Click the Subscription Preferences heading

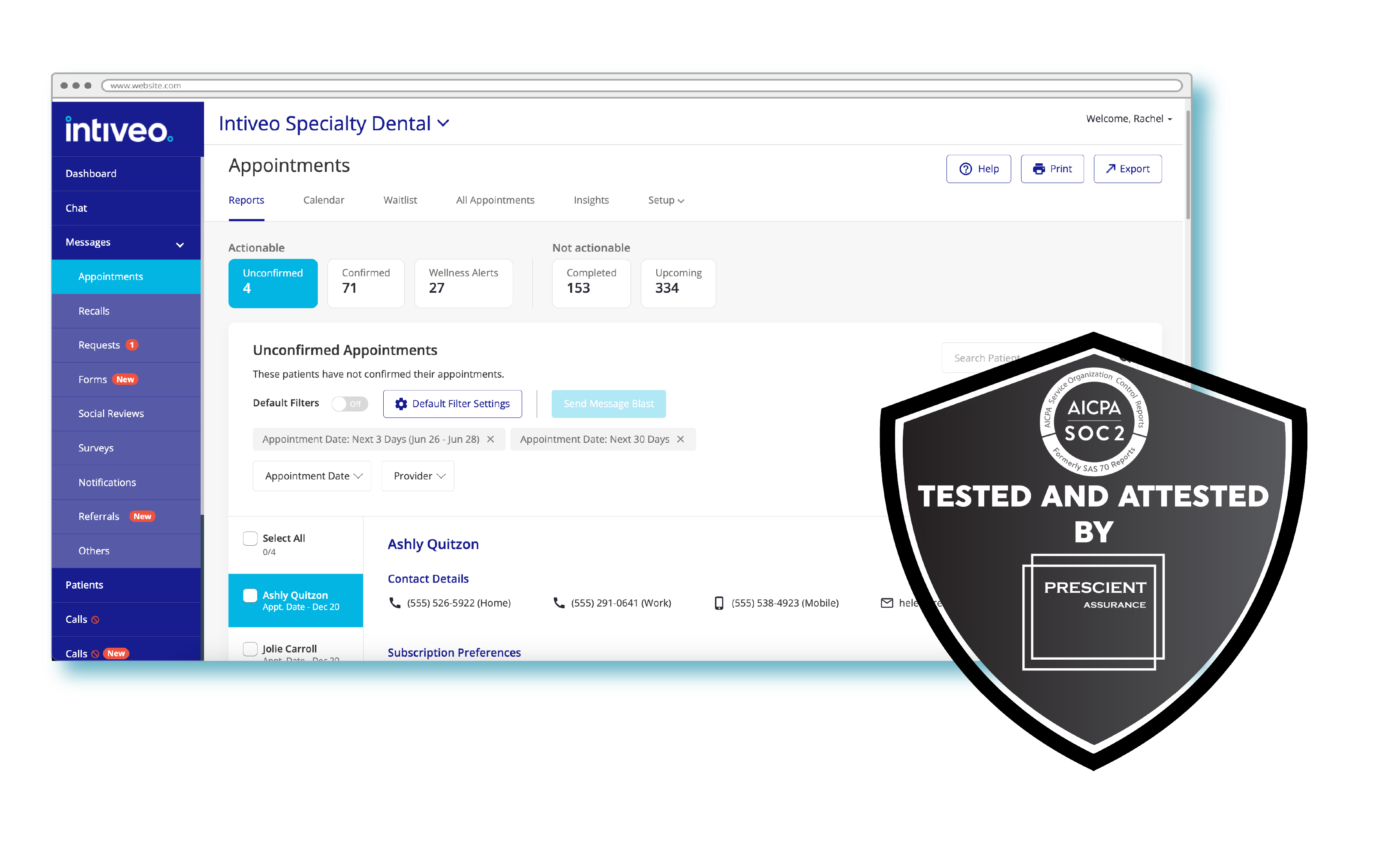[454, 653]
